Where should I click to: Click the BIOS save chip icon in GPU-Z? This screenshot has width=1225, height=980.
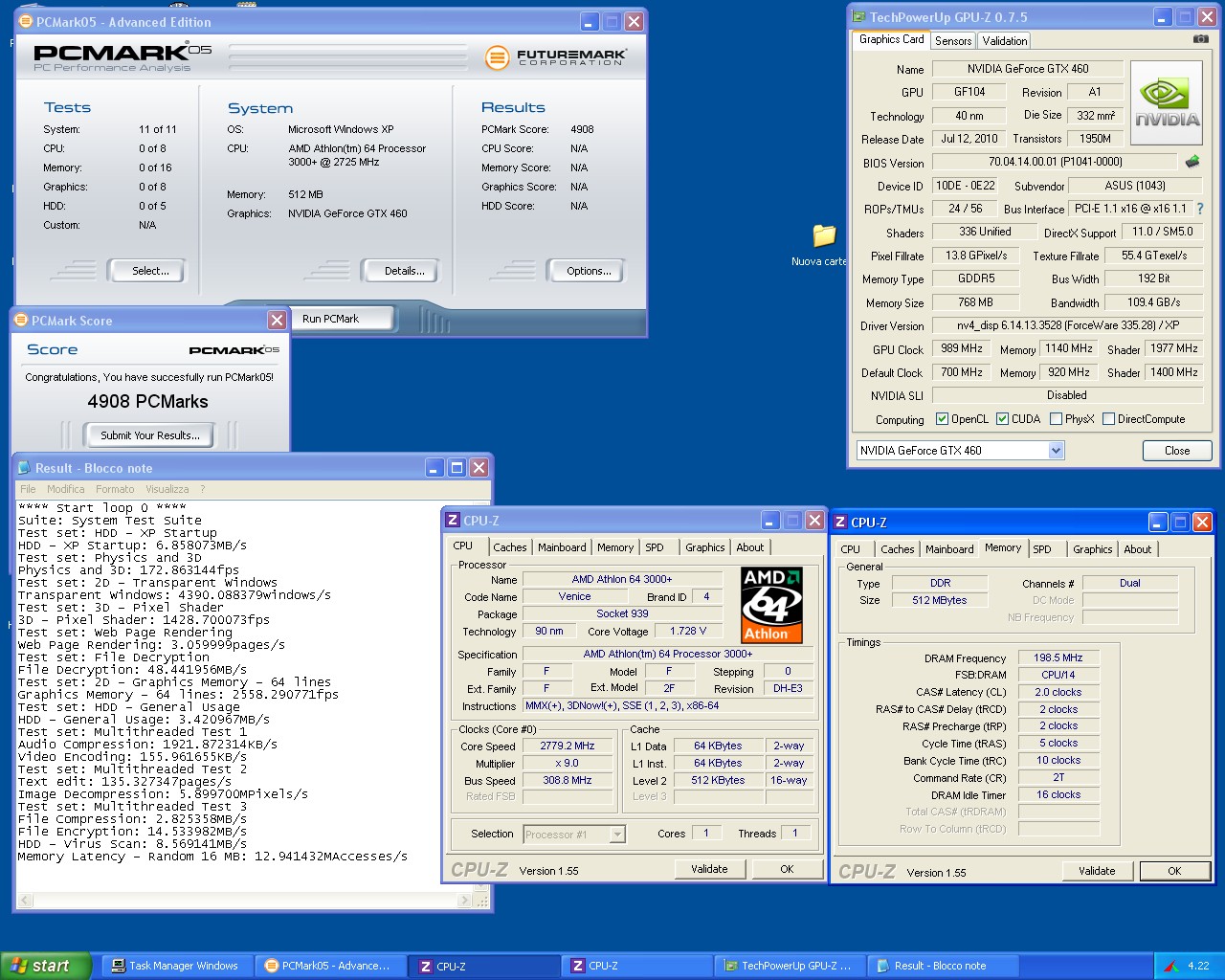(x=1192, y=162)
